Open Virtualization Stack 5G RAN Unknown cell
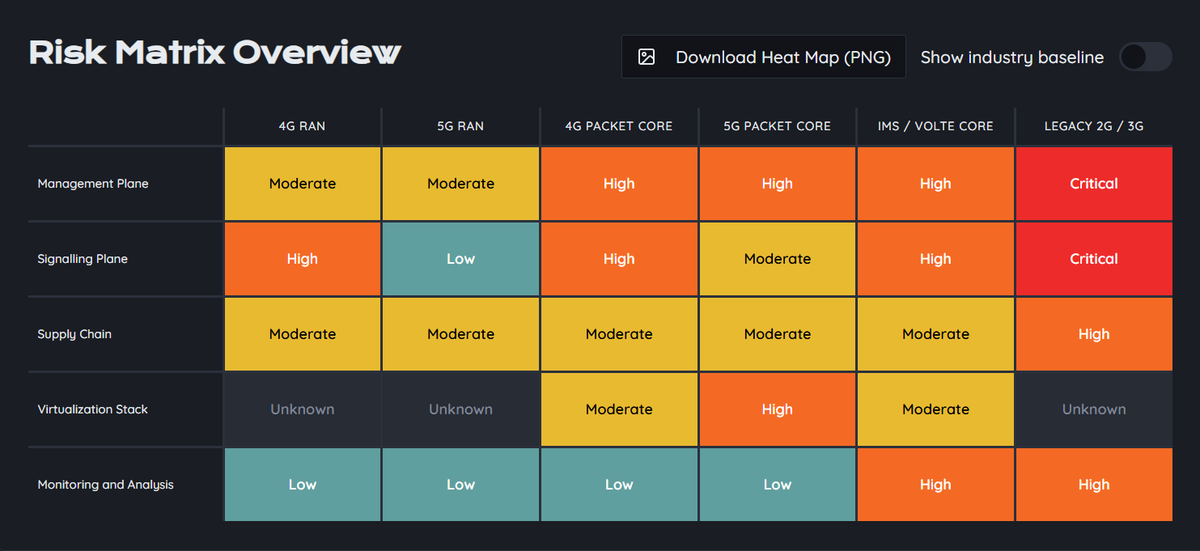The image size is (1200, 551). (461, 409)
